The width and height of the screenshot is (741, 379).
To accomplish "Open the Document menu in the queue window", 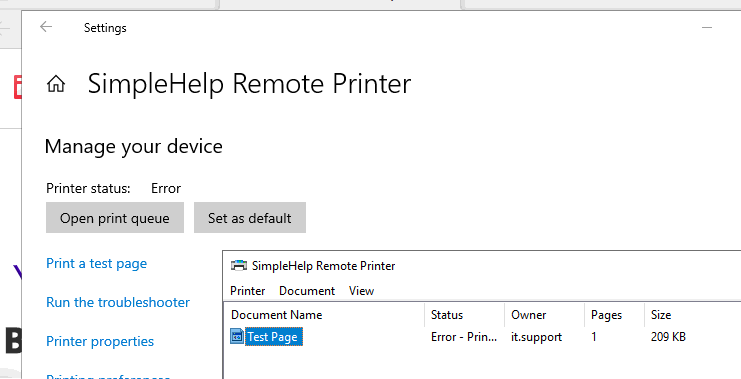I will 307,291.
